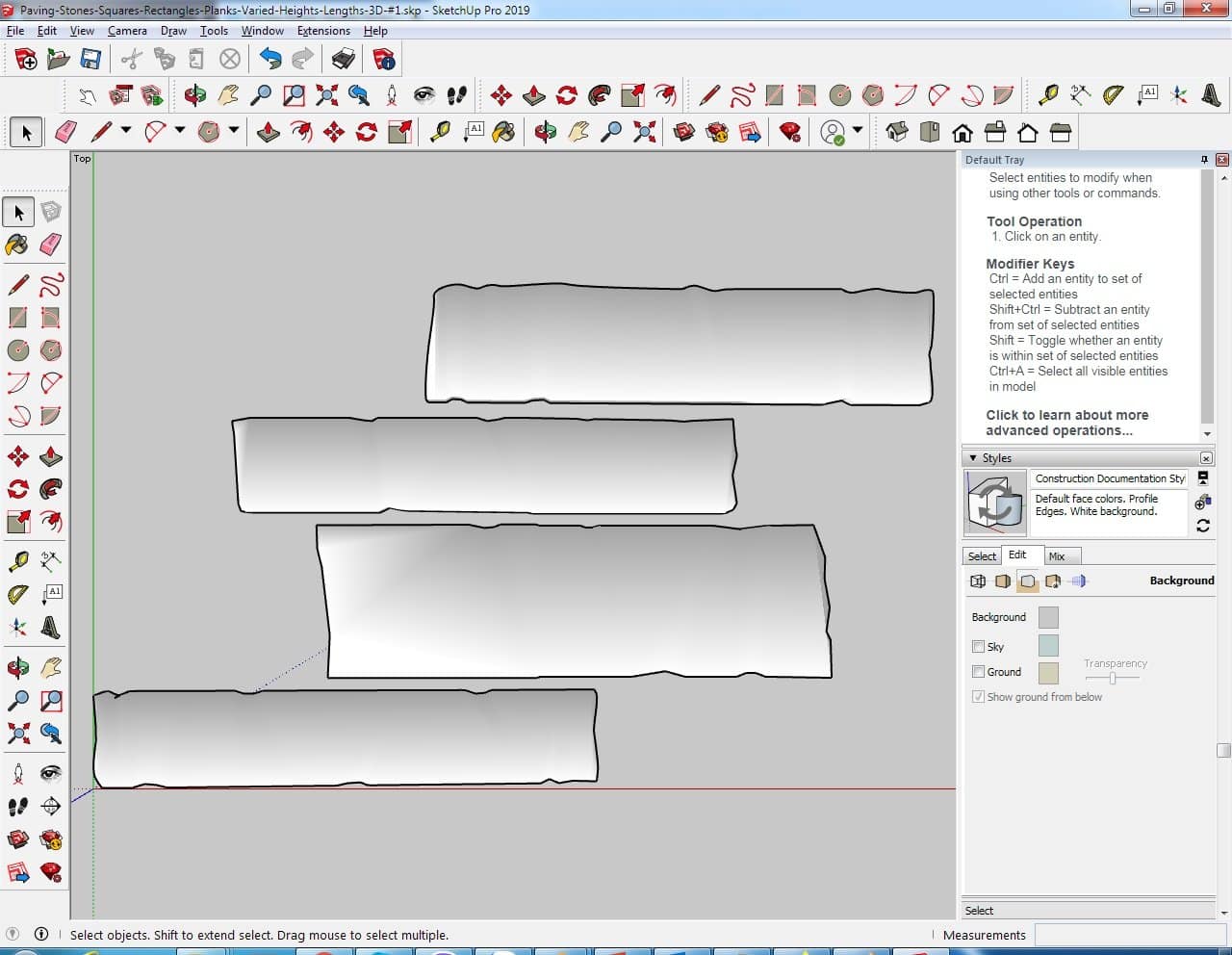This screenshot has height=955, width=1232.
Task: Switch to the Mix tab in Styles
Action: [x=1057, y=556]
